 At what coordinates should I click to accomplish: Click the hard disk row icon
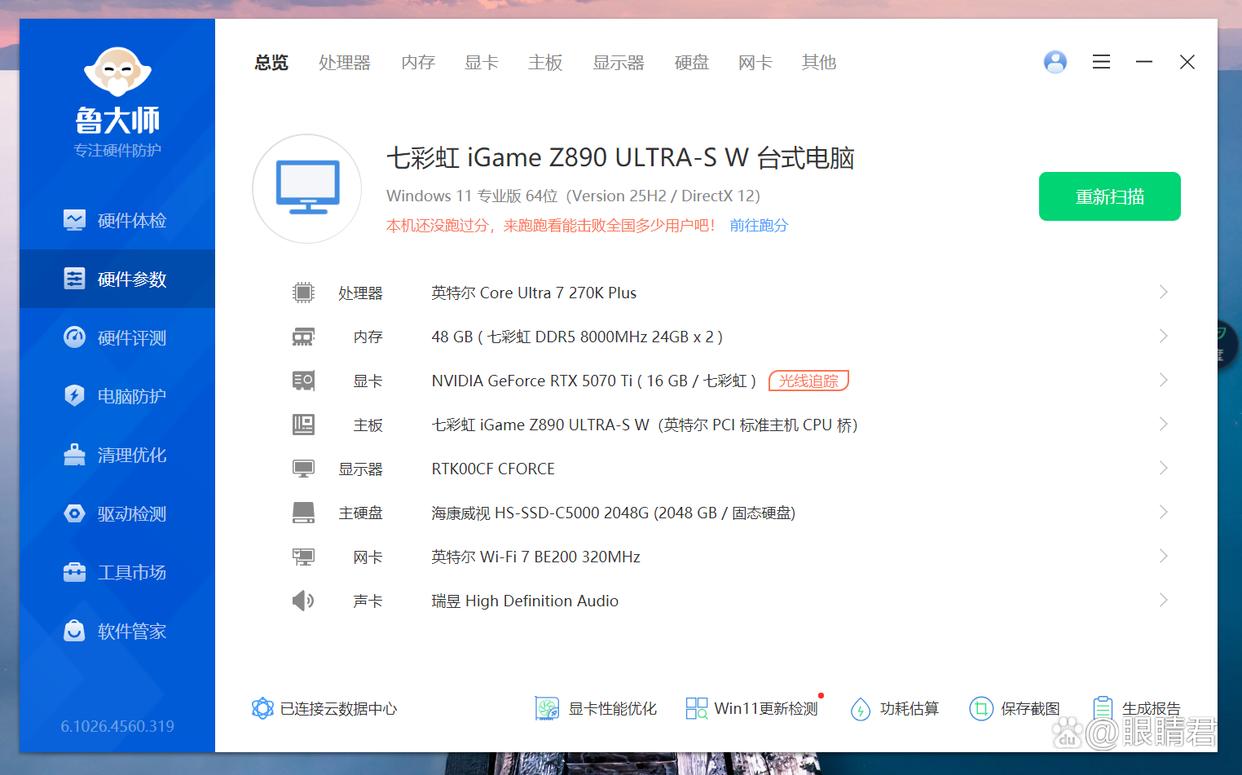click(303, 513)
